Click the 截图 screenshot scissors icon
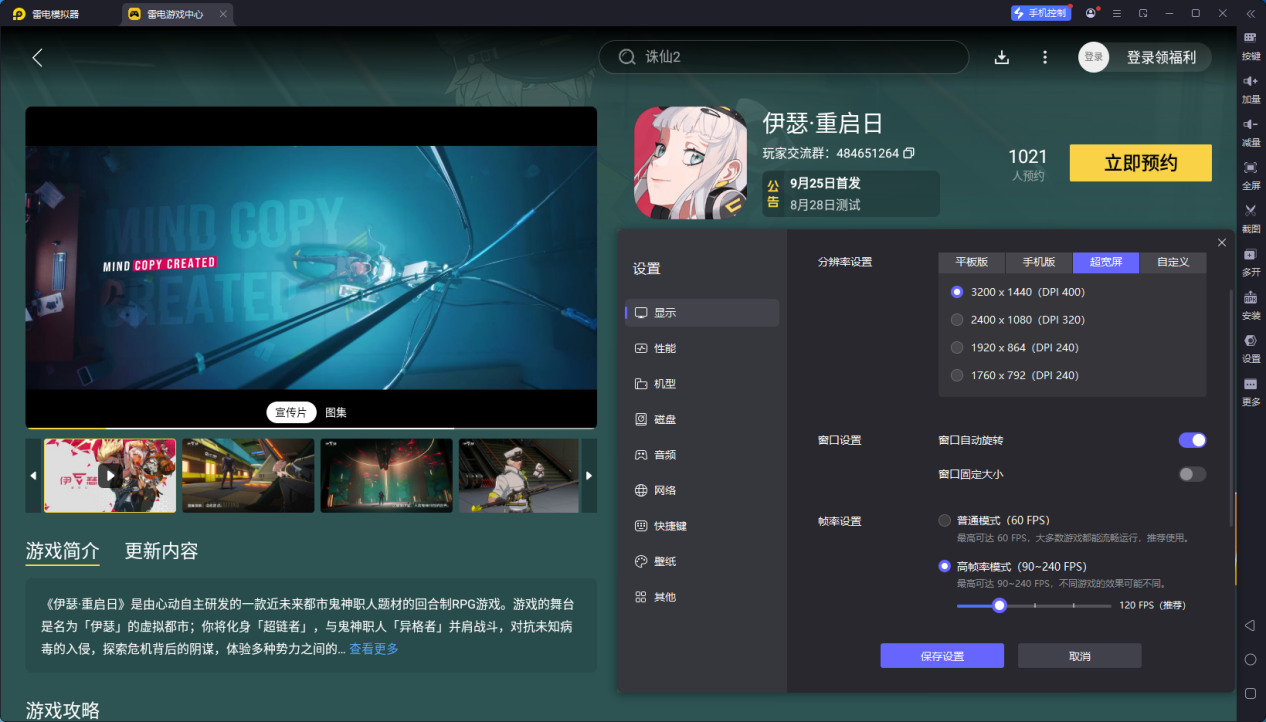This screenshot has height=722, width=1266. (x=1250, y=211)
